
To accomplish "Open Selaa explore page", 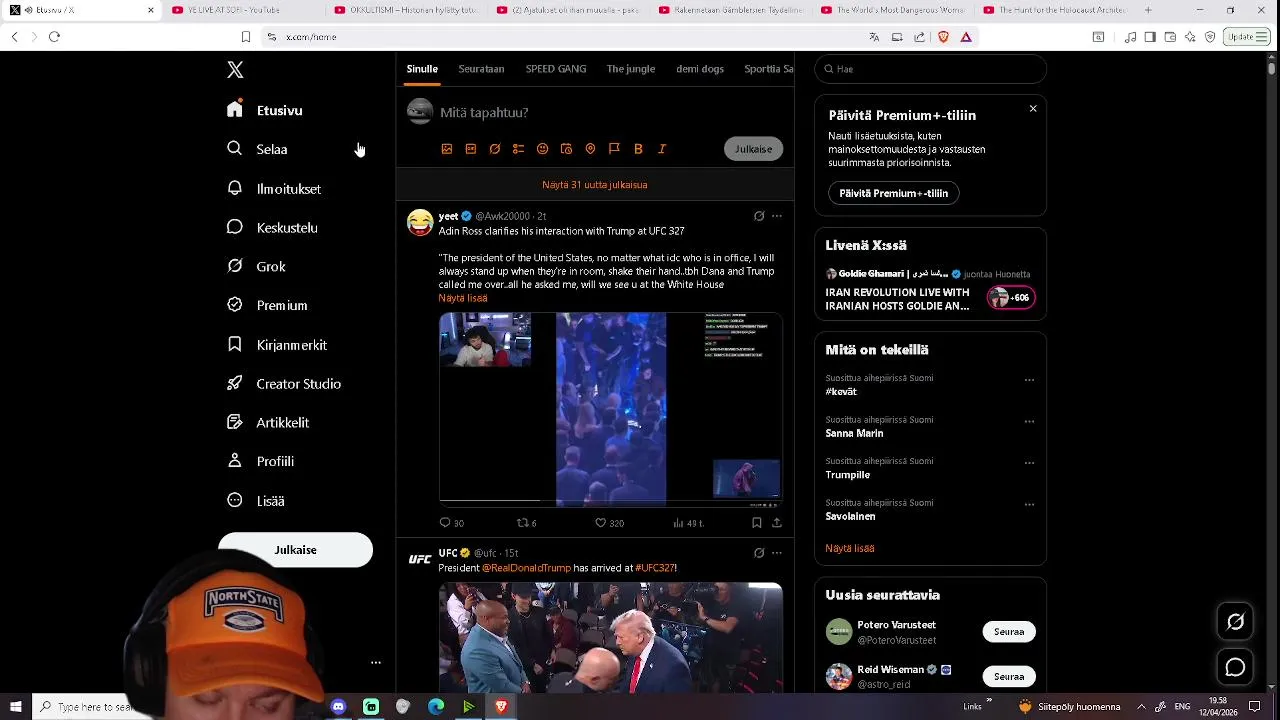I will click(257, 149).
